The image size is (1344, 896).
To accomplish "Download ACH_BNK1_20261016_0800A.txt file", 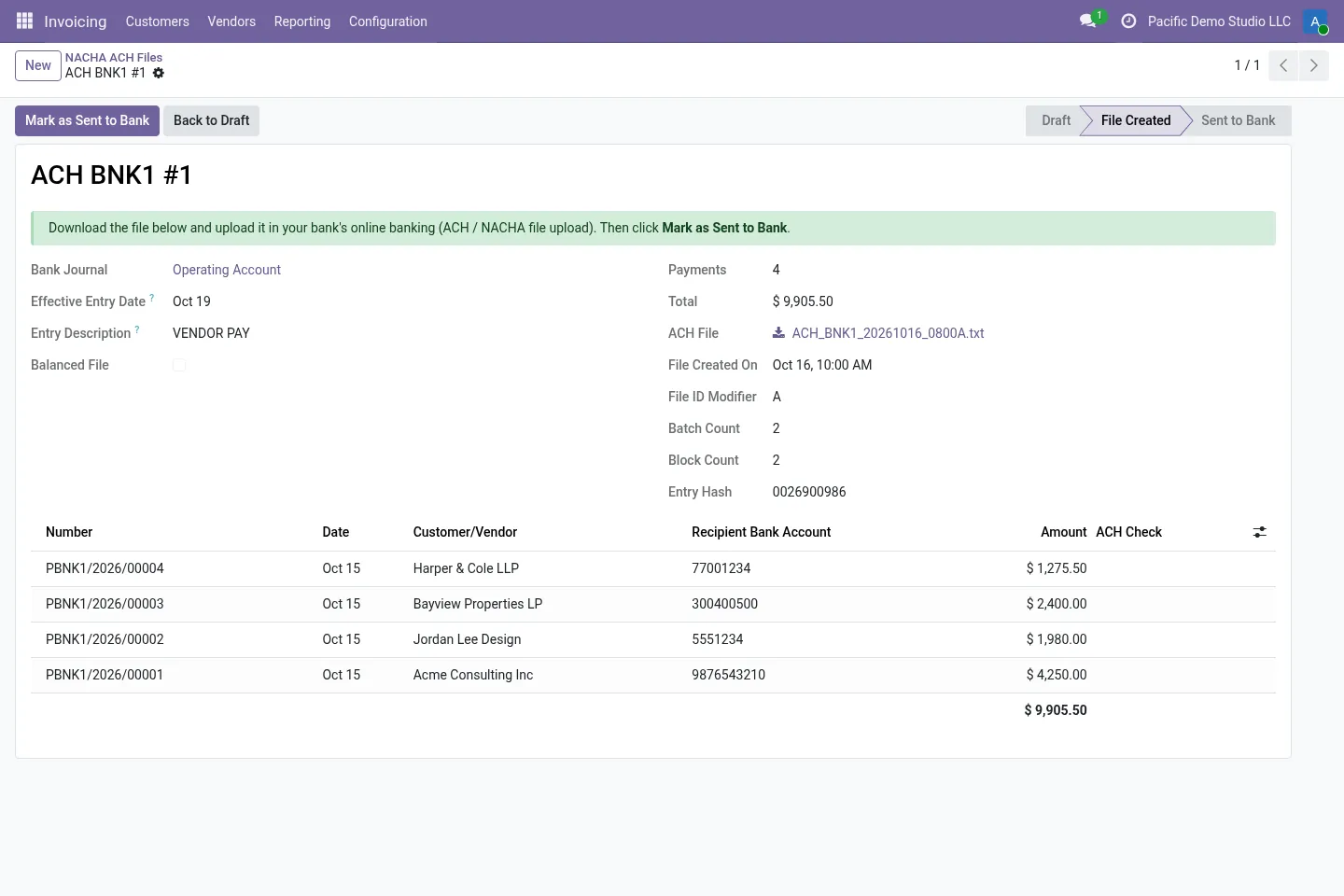I will coord(888,333).
